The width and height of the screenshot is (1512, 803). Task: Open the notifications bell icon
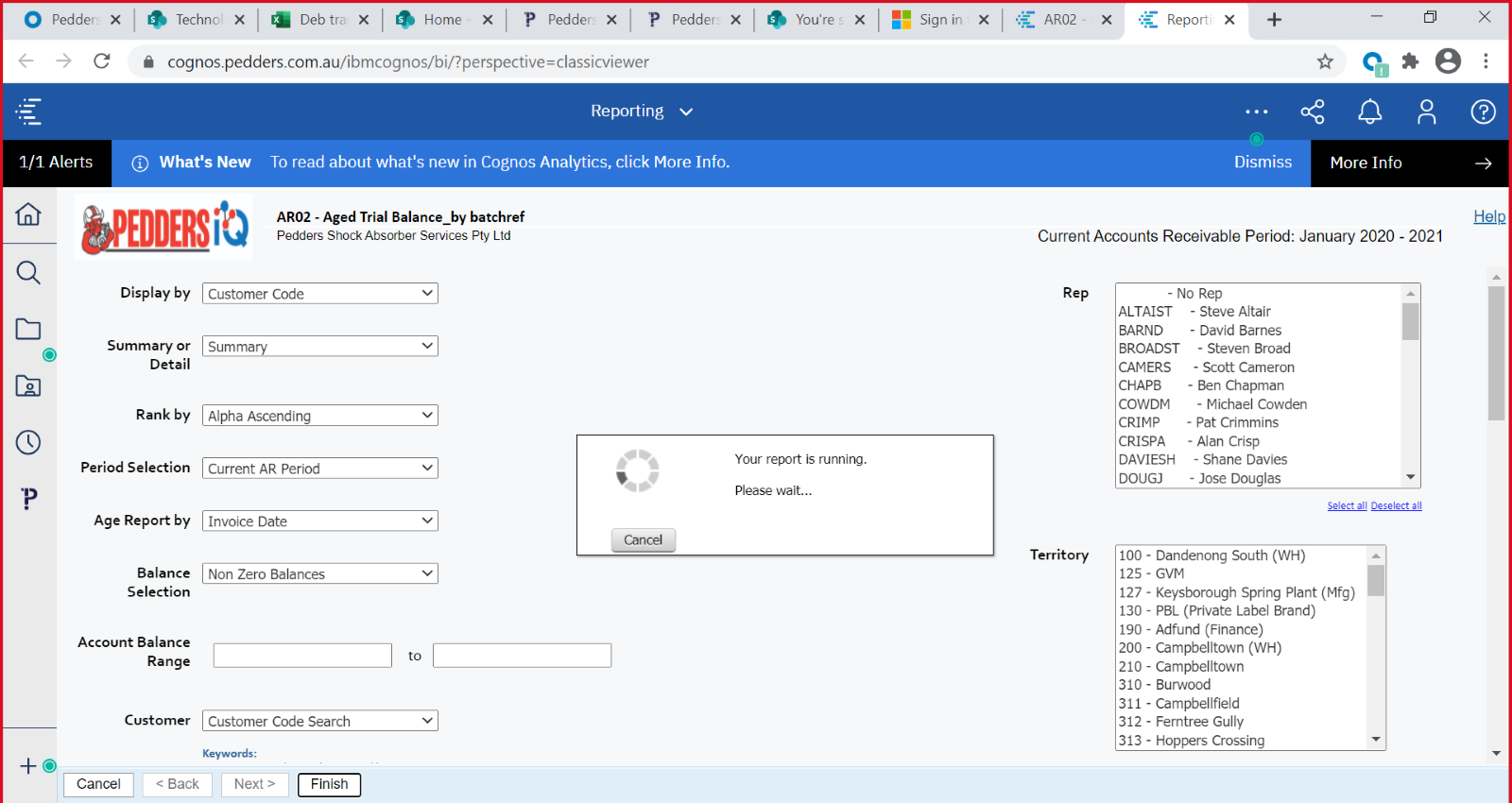[1369, 111]
